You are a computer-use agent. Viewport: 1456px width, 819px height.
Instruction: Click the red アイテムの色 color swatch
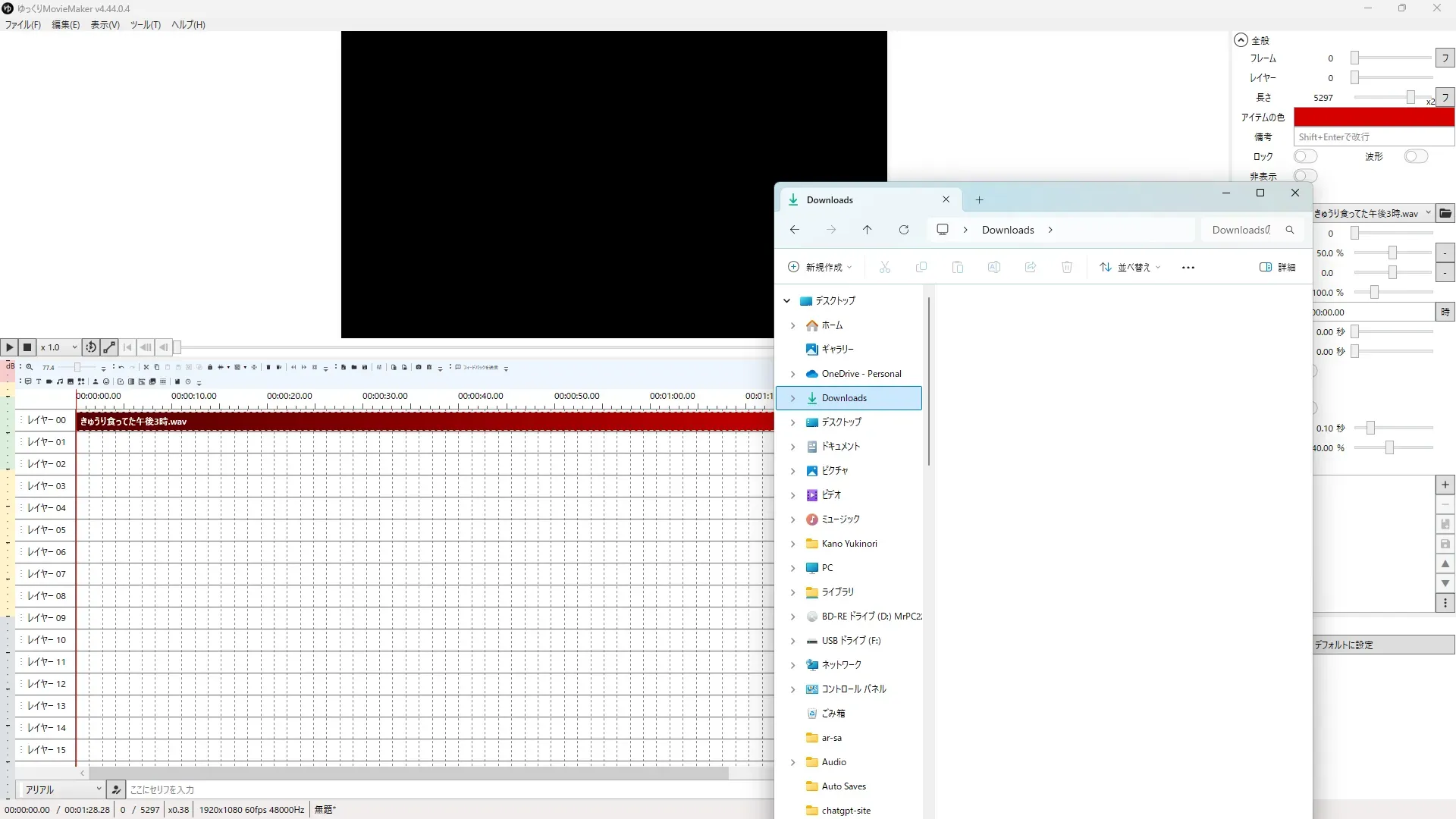[1373, 117]
